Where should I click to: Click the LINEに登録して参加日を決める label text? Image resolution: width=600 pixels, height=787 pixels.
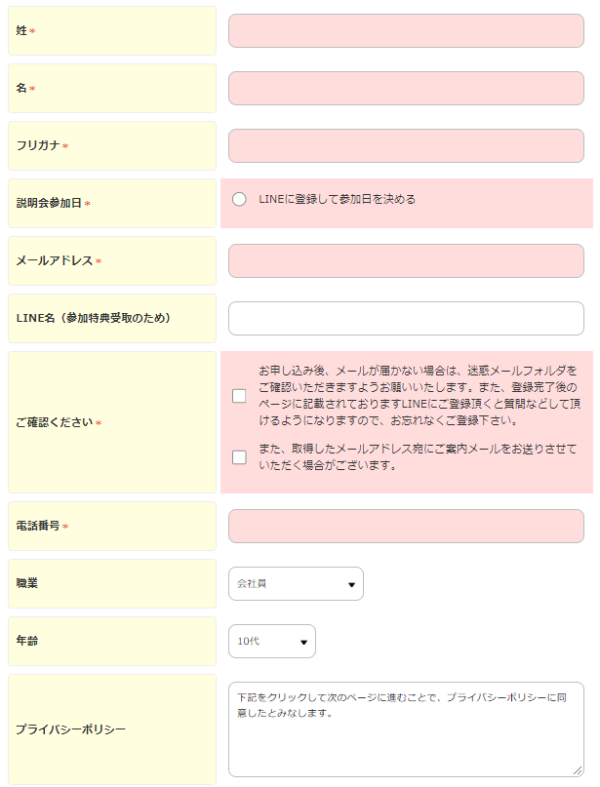point(337,199)
